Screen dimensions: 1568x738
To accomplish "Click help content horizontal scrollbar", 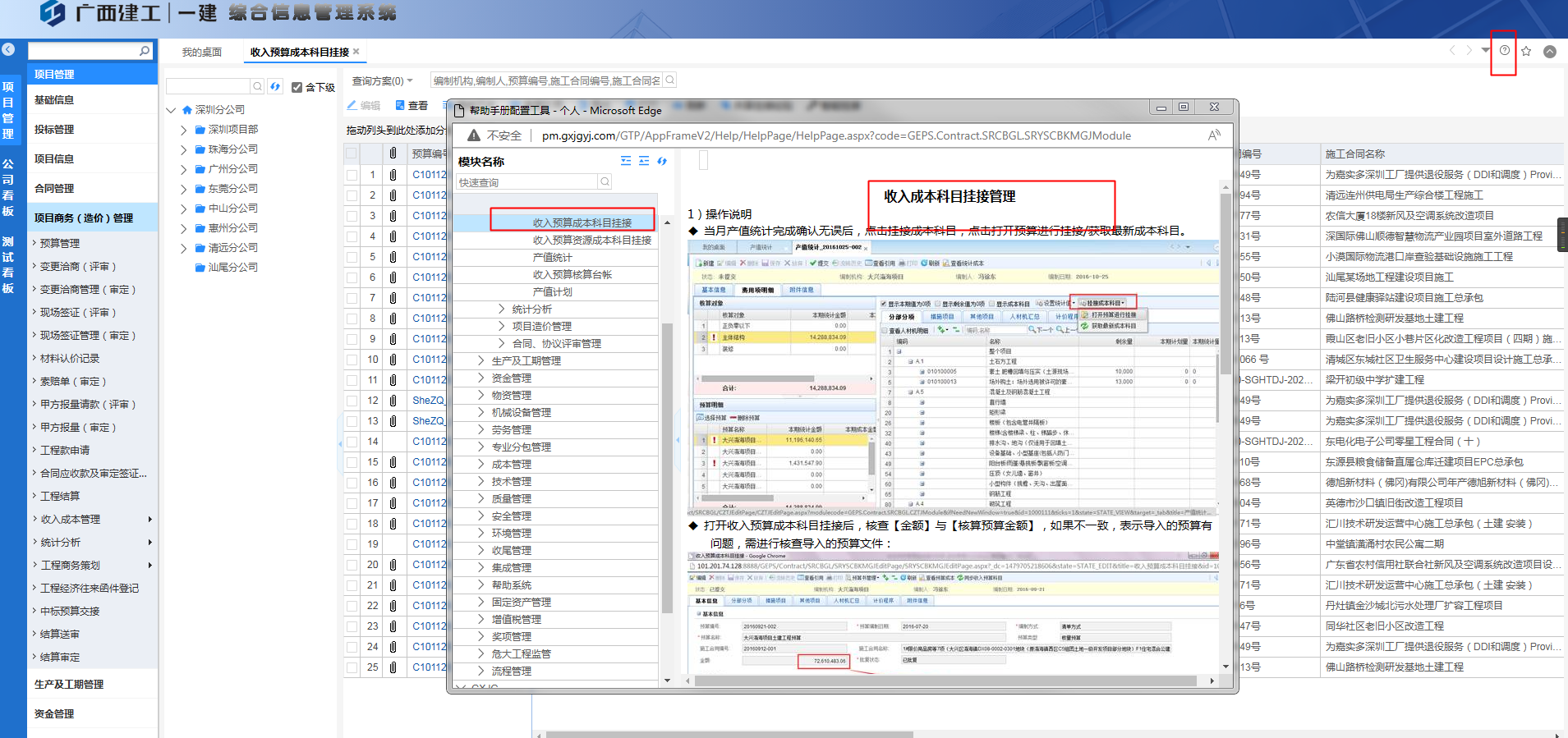I will tap(945, 681).
